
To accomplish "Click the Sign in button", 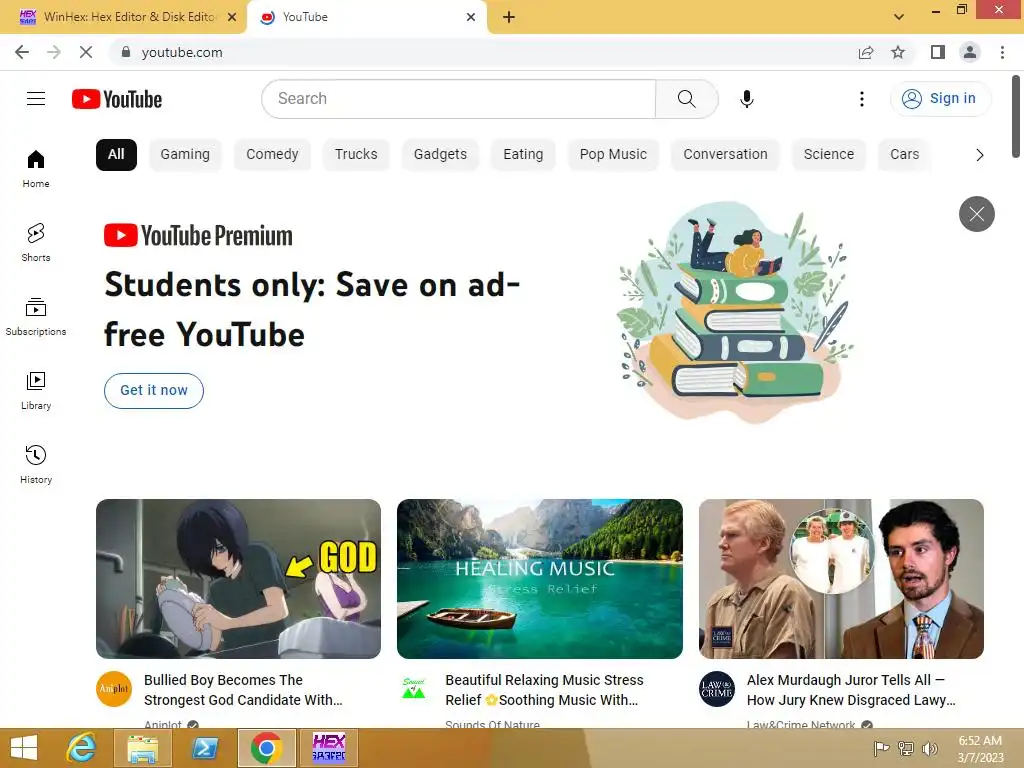I will coord(940,99).
